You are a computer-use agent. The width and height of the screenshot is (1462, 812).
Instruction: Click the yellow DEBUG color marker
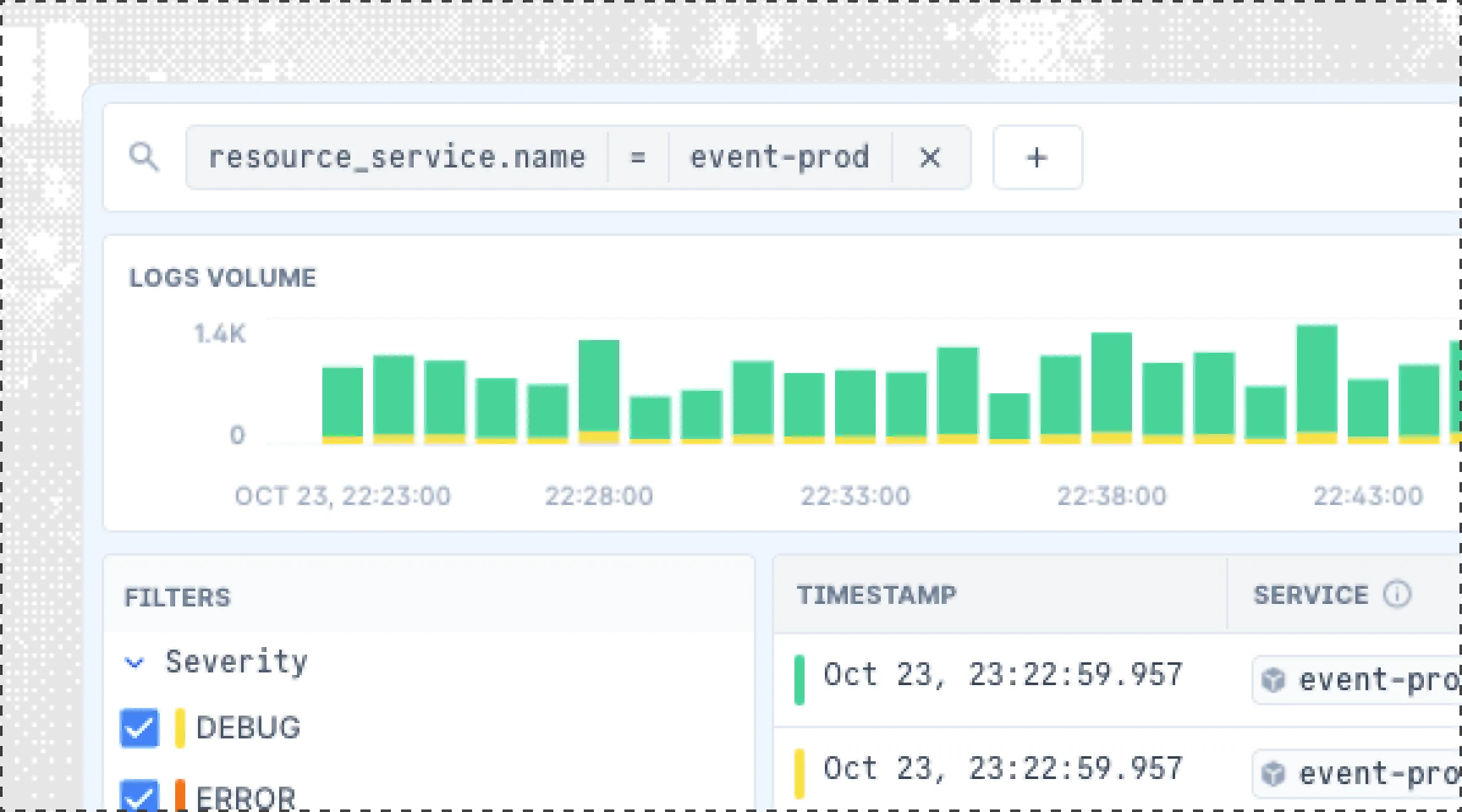(x=180, y=728)
